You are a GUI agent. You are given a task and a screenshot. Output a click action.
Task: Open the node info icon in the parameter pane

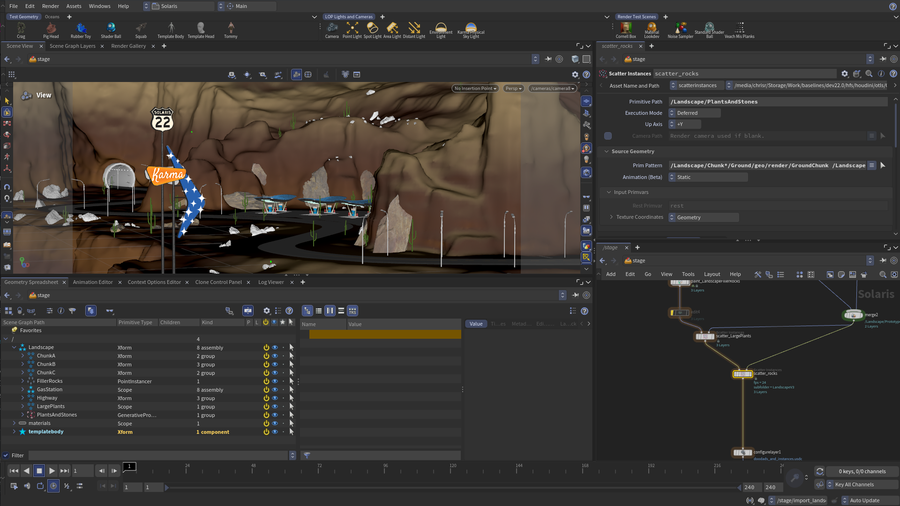[x=881, y=73]
